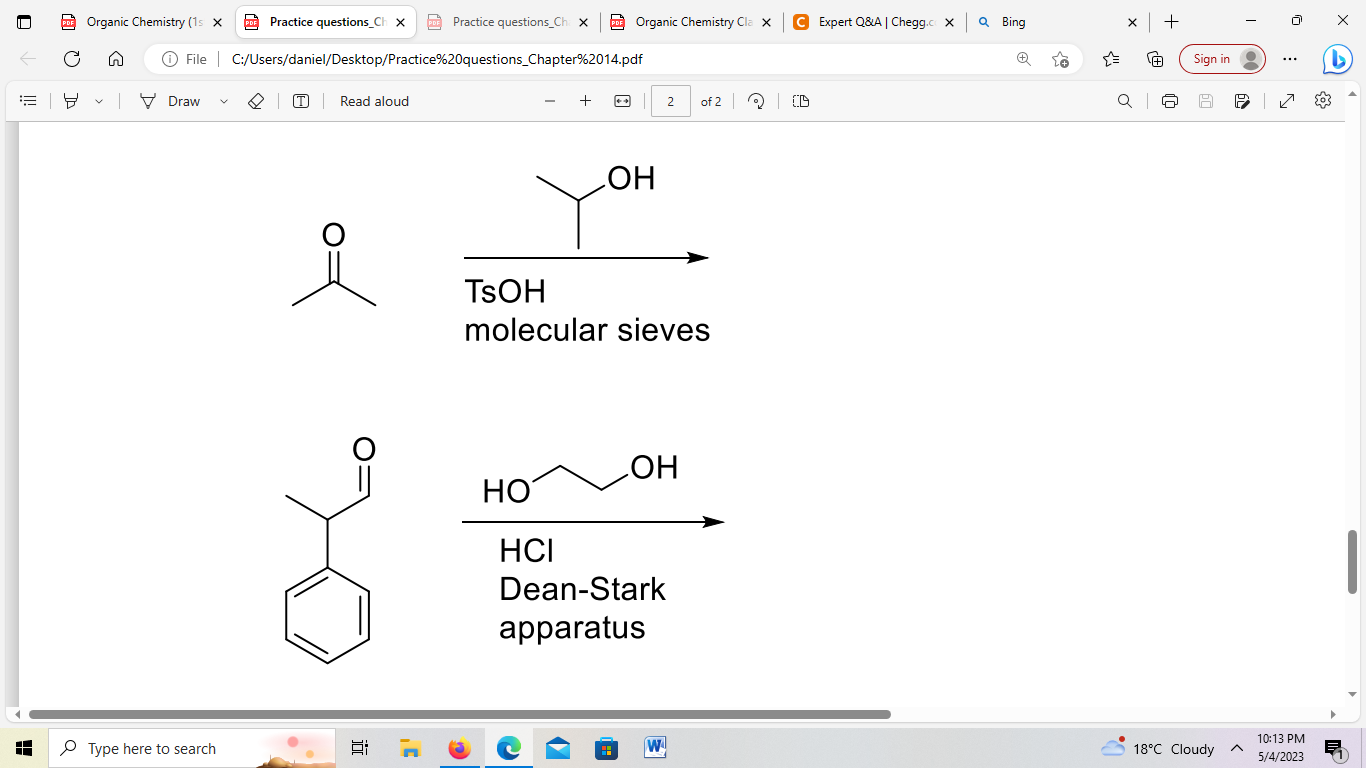
Task: Click the page number input field
Action: pos(670,100)
